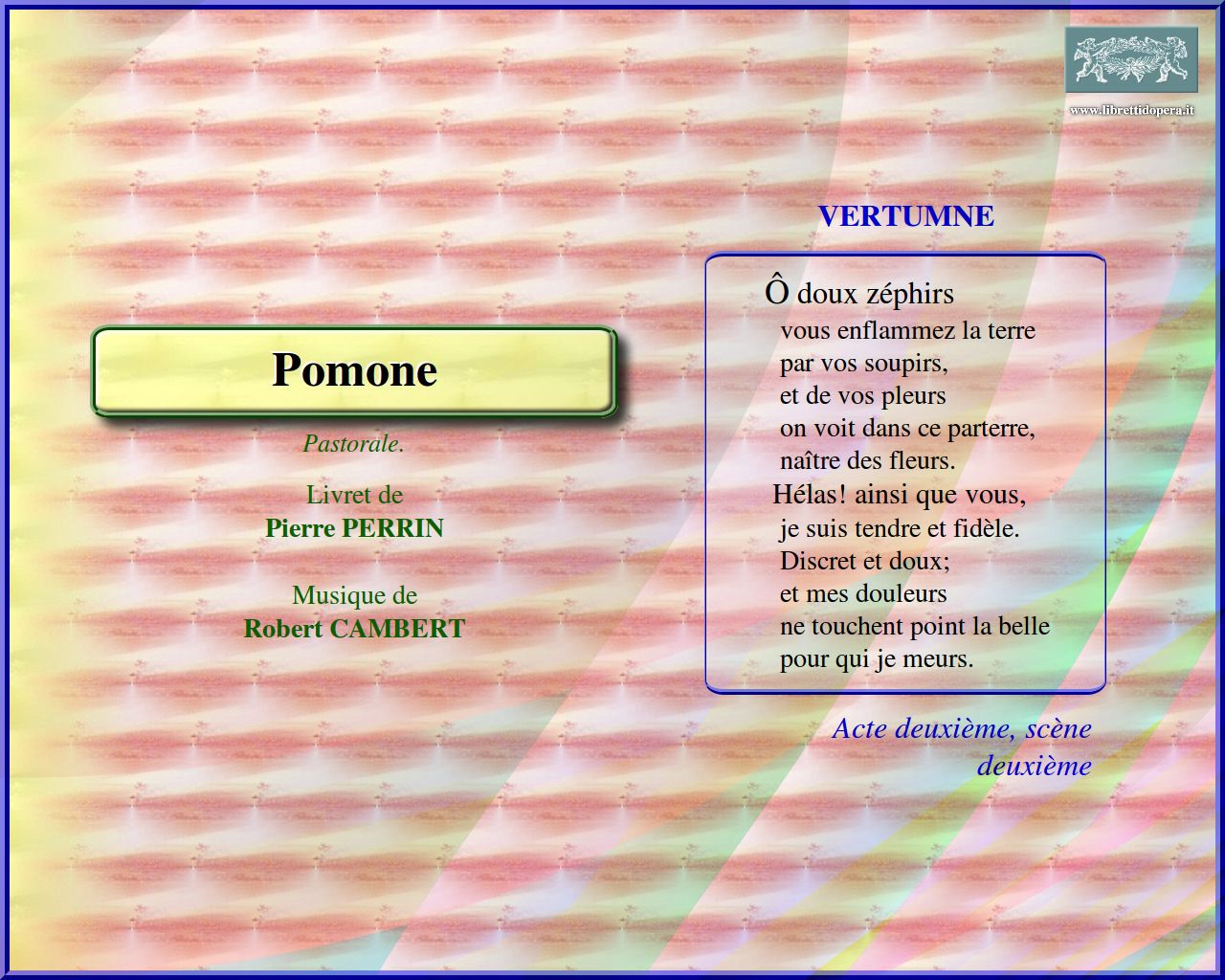Image resolution: width=1225 pixels, height=980 pixels.
Task: Click the cherubs logo image
Action: point(1131,59)
